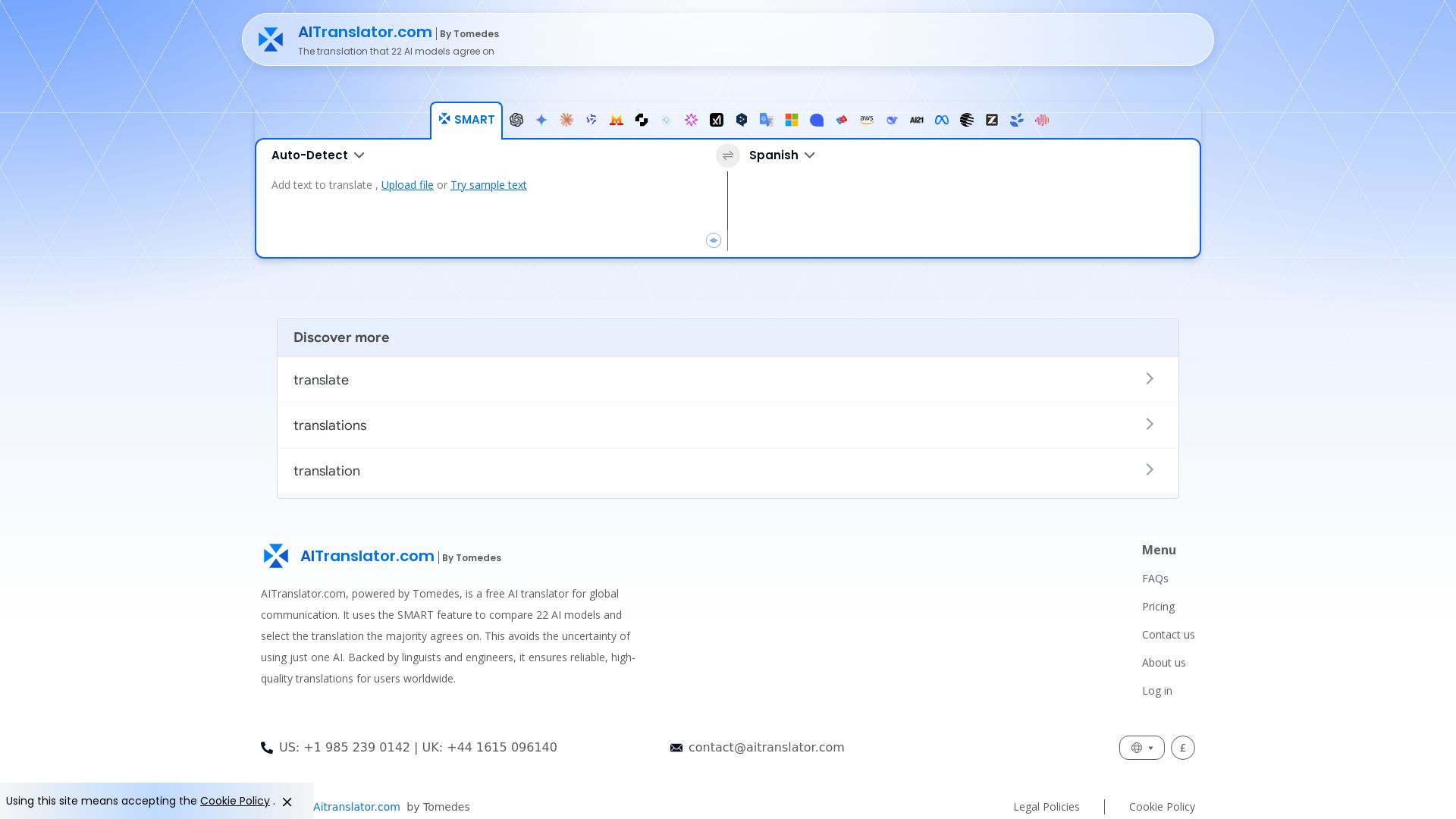The width and height of the screenshot is (1456, 819).
Task: Dismiss the cookie notice banner
Action: pos(287,802)
